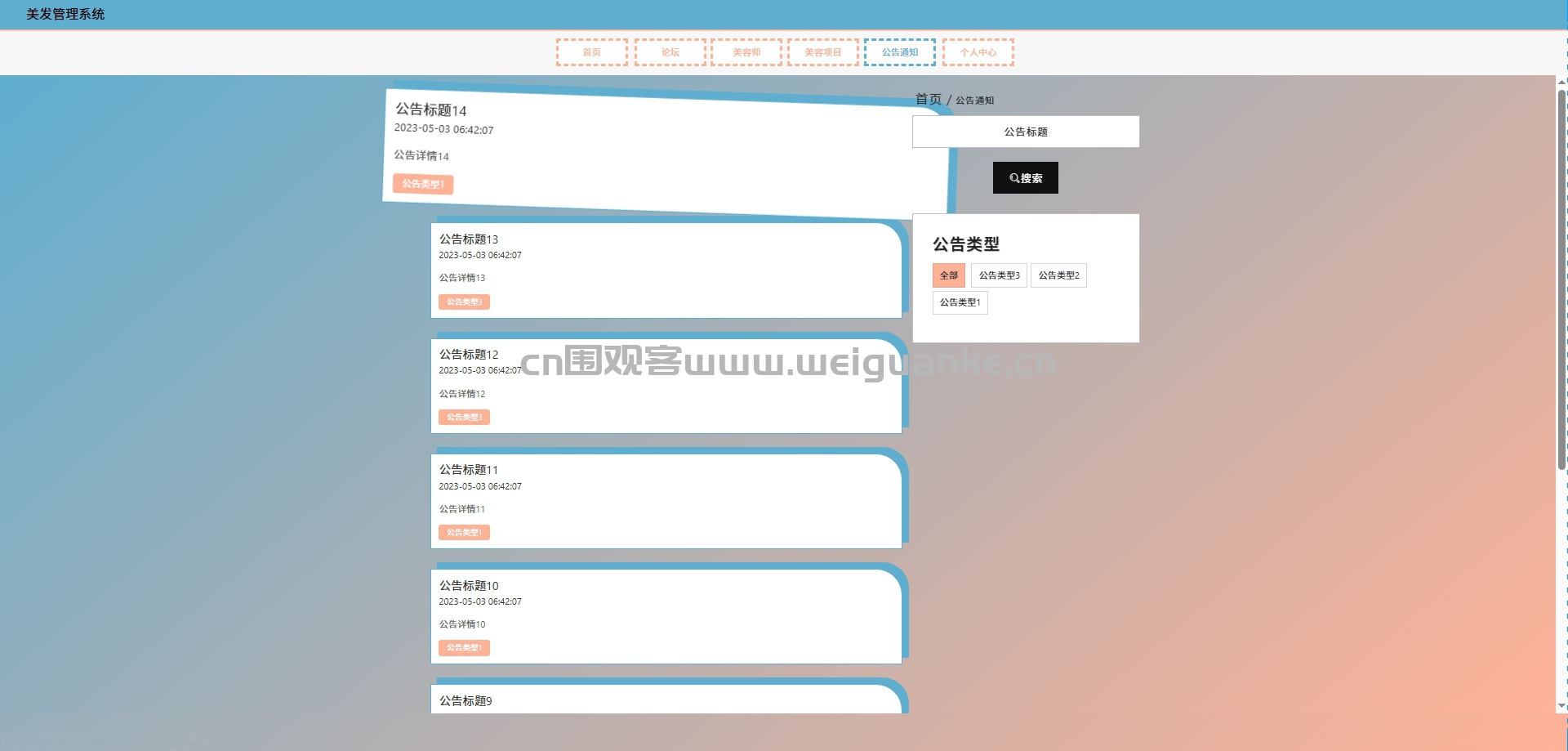Click the 首页 breadcrumb link
Image resolution: width=1568 pixels, height=751 pixels.
point(929,99)
